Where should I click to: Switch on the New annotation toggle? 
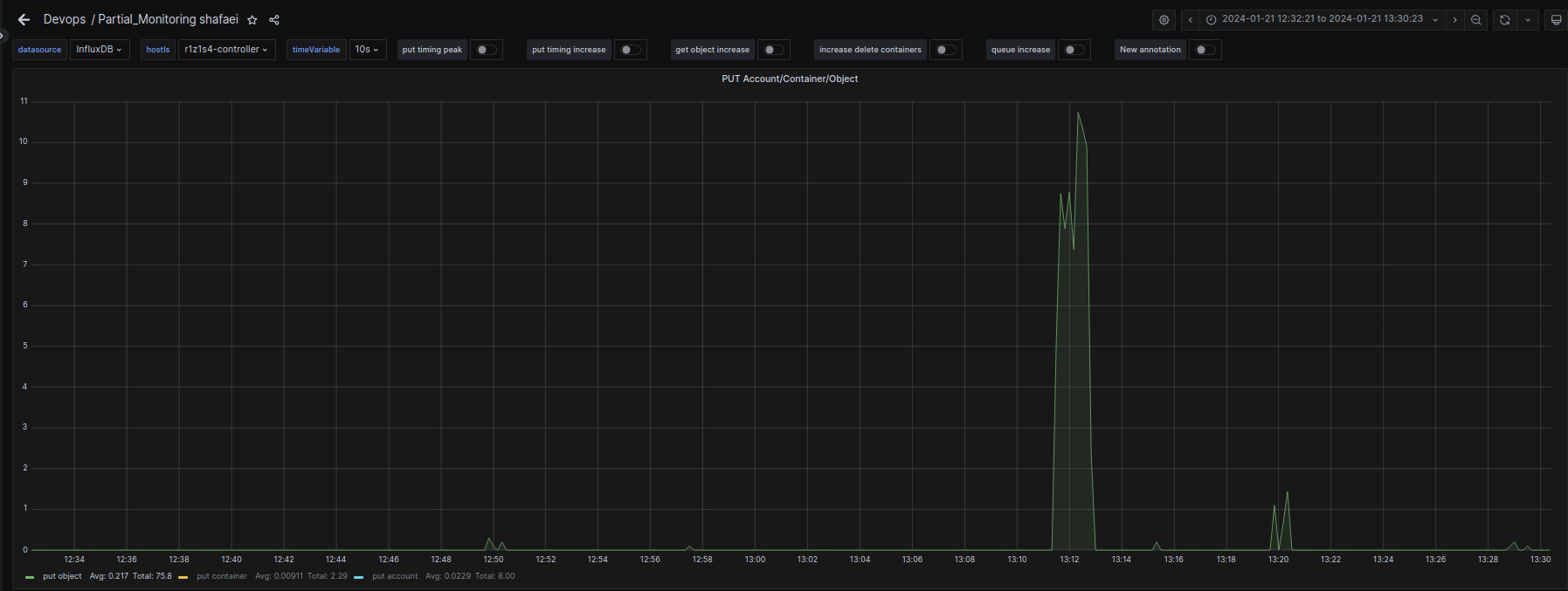pyautogui.click(x=1205, y=50)
